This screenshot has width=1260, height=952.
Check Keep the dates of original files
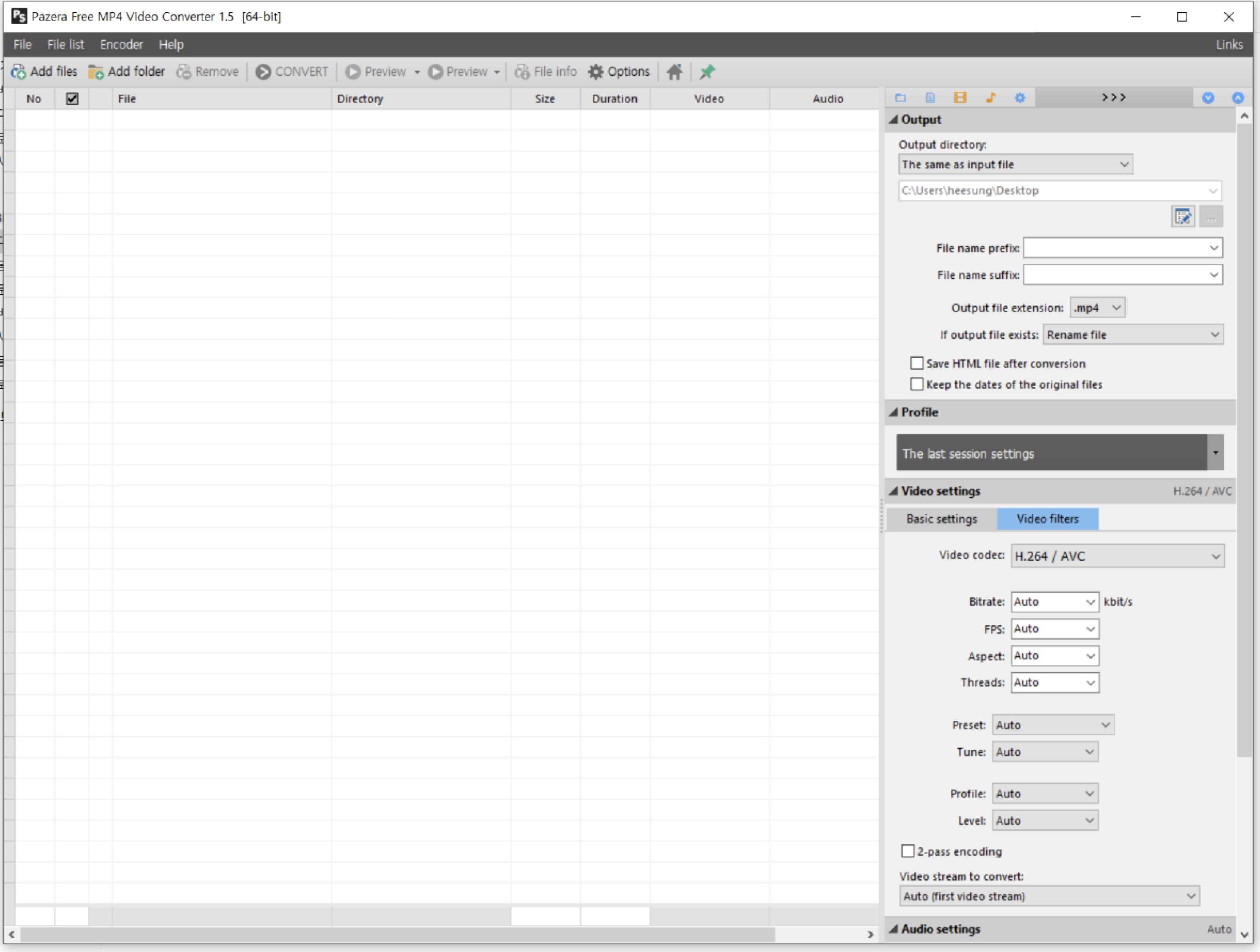click(917, 384)
